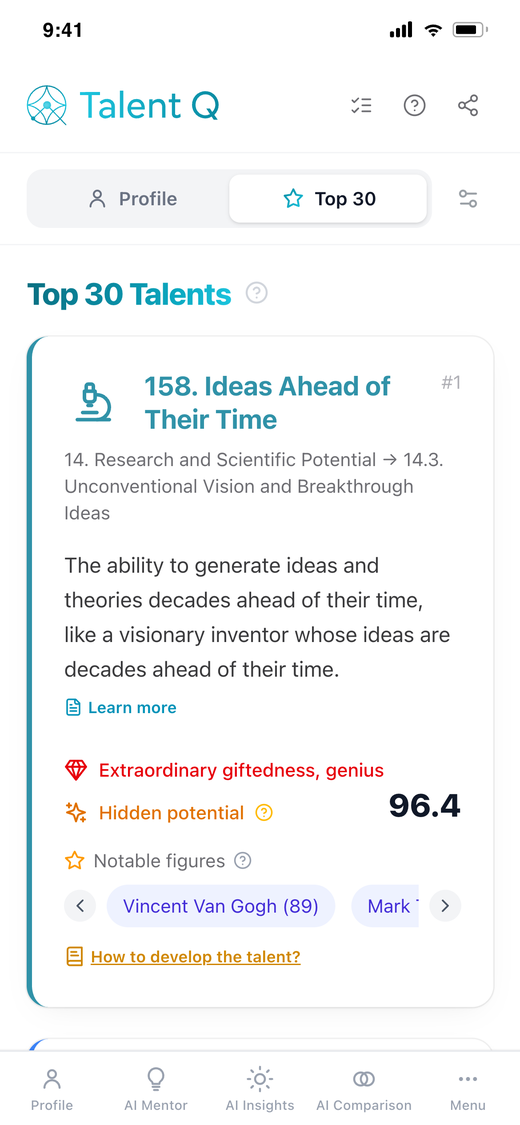Open the filter sliders settings icon
The height and width of the screenshot is (1125, 520).
pyautogui.click(x=468, y=199)
